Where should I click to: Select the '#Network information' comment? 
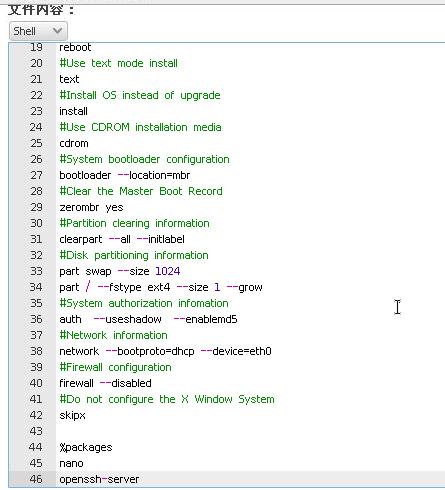113,335
